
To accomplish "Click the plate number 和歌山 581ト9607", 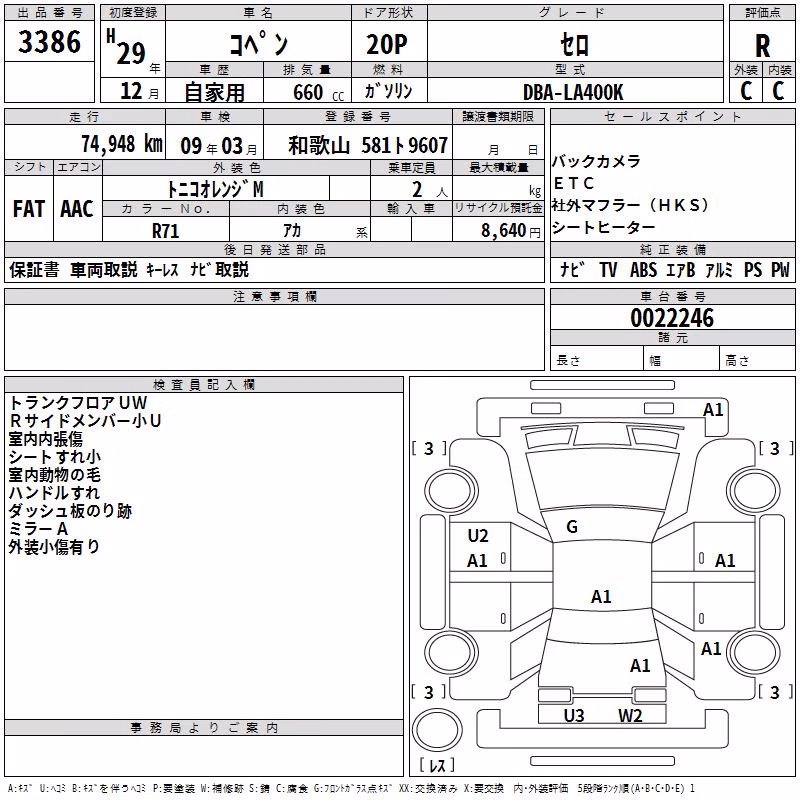I will pyautogui.click(x=368, y=145).
